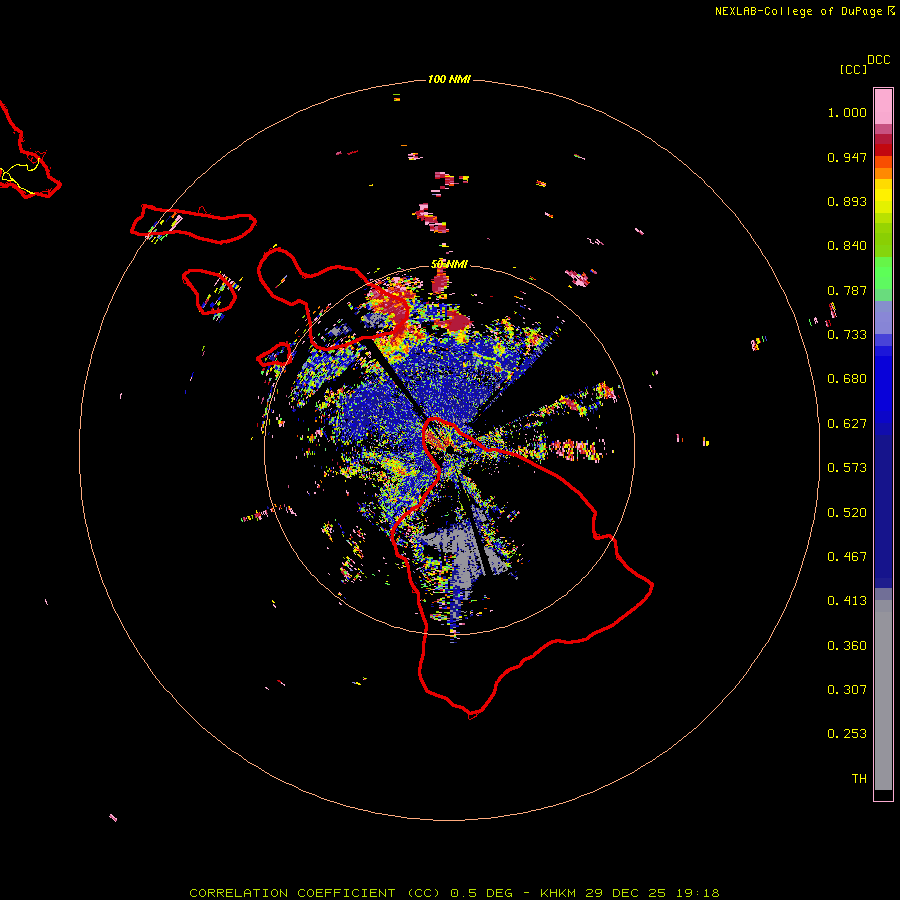This screenshot has width=900, height=900.
Task: Click the TH threshold label
Action: click(859, 779)
